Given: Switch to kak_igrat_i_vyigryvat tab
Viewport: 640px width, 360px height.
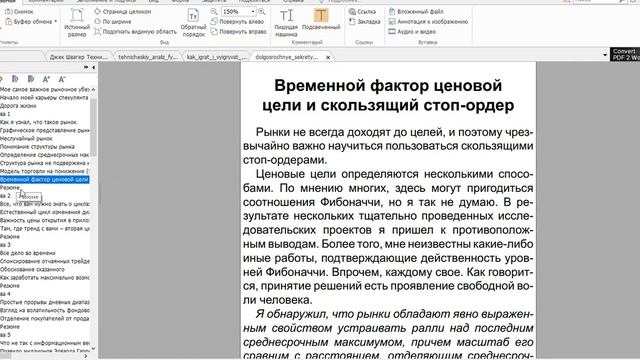Looking at the screenshot, I should (216, 57).
